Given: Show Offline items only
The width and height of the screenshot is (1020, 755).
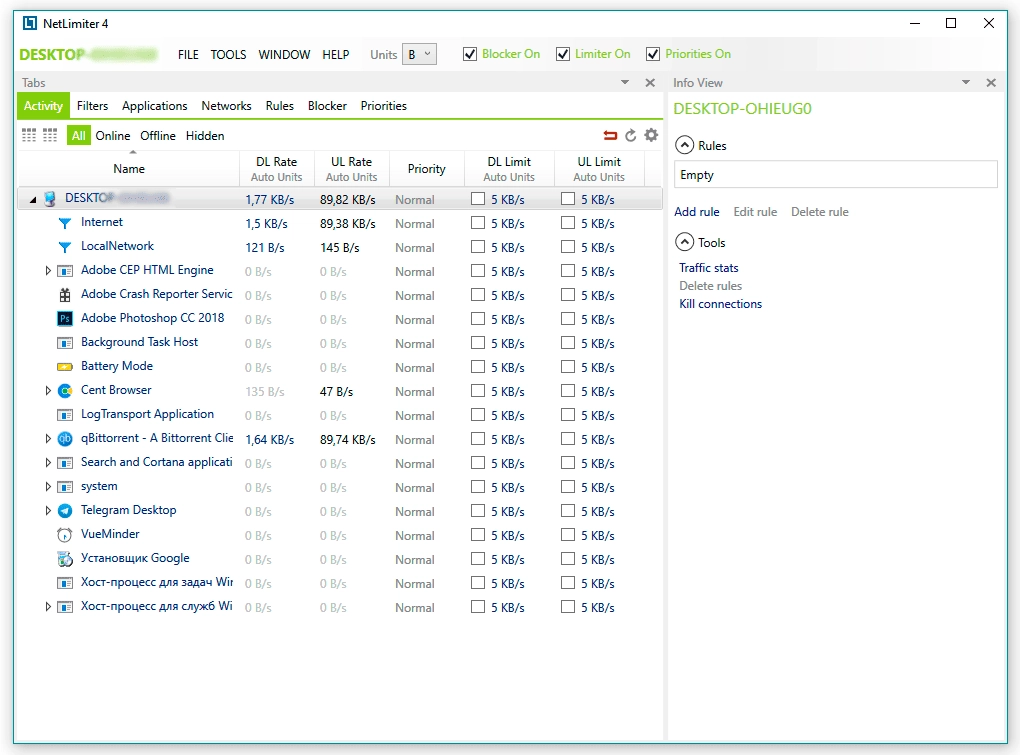Looking at the screenshot, I should click(x=158, y=136).
